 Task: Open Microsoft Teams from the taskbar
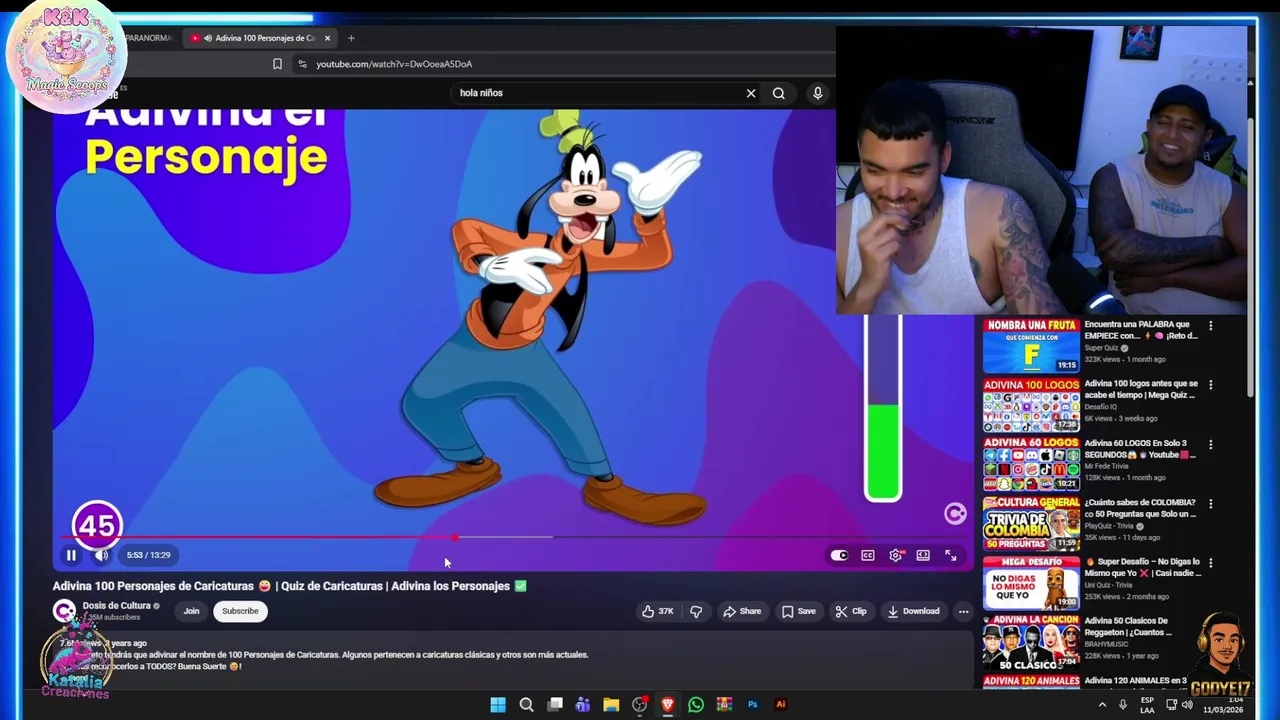point(583,705)
